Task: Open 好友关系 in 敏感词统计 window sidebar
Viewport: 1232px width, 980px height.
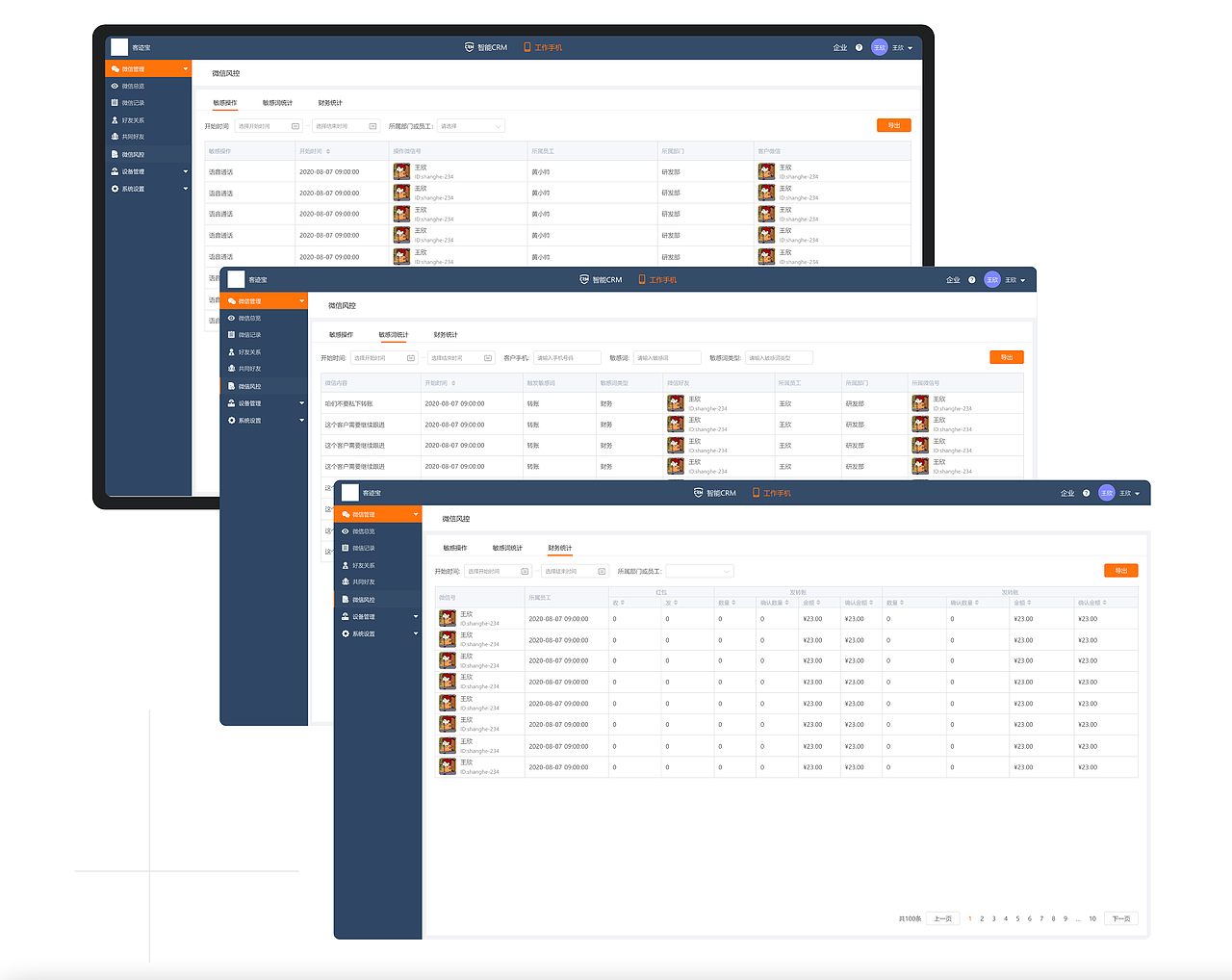Action: coord(249,352)
